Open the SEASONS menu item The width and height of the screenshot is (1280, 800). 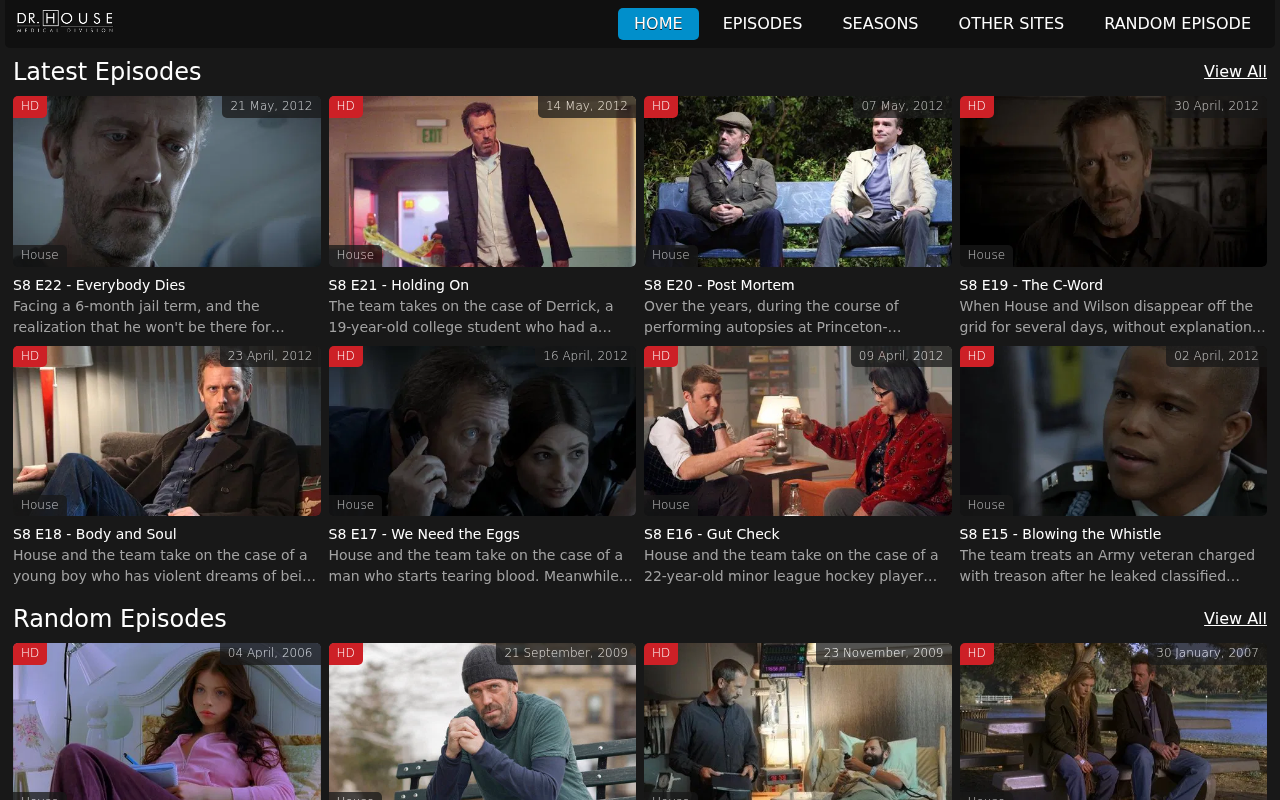[x=880, y=24]
